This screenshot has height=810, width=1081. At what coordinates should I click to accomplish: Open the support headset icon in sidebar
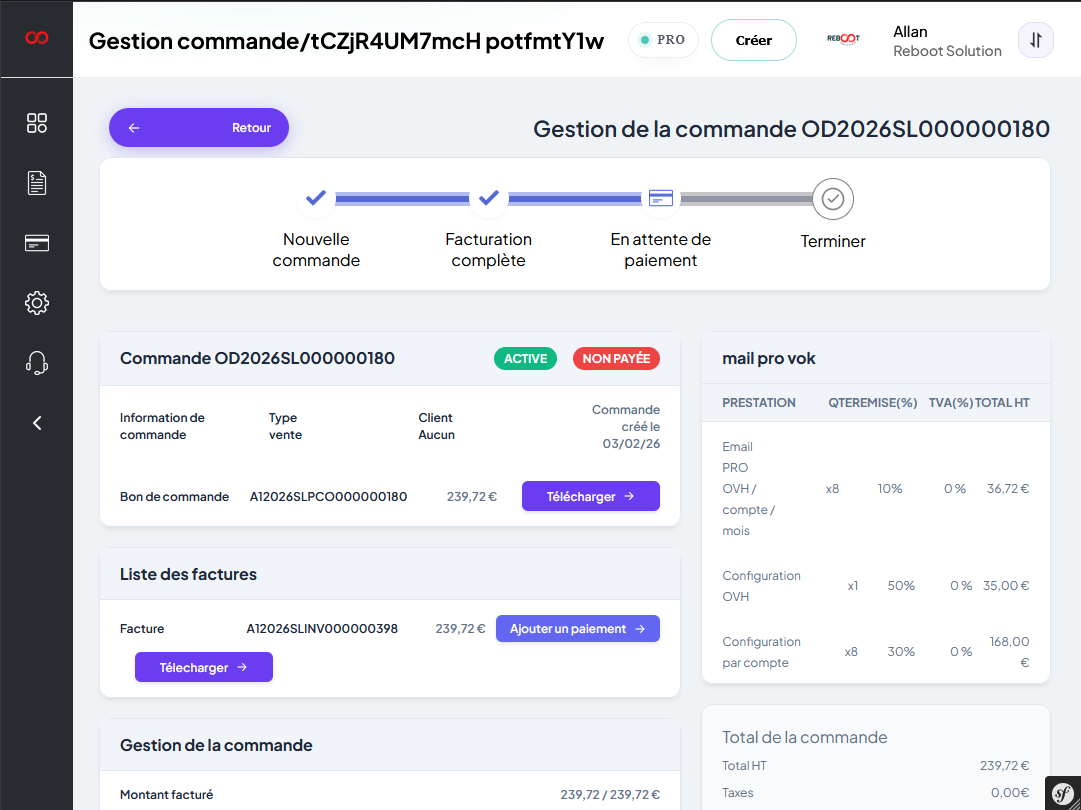point(37,363)
